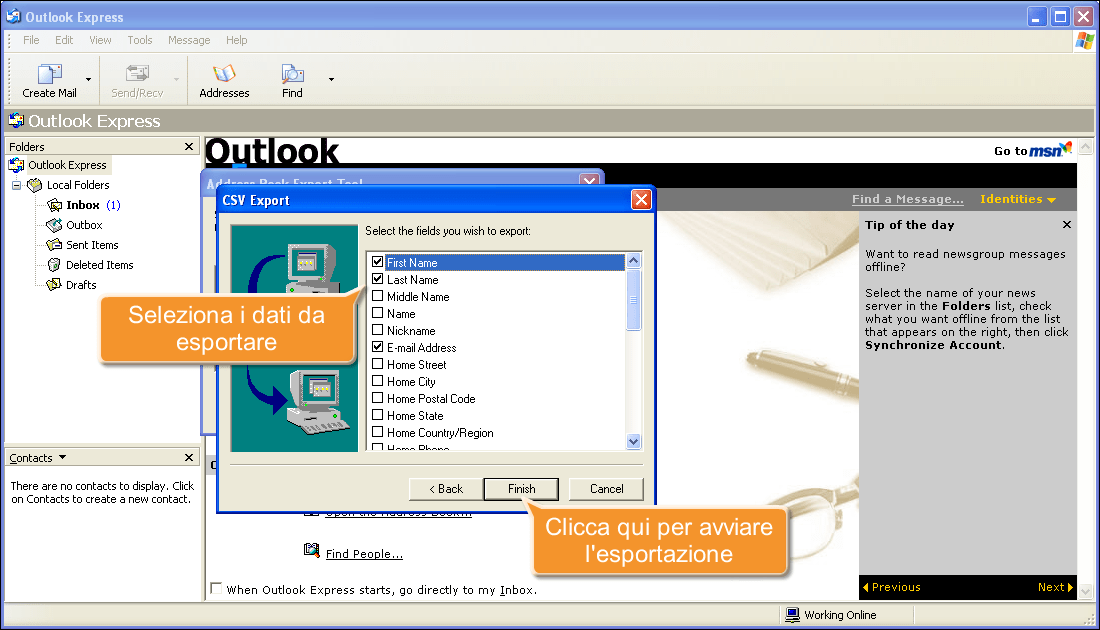The width and height of the screenshot is (1100, 630).
Task: Click Outlook Express title bar icon
Action: click(x=13, y=16)
